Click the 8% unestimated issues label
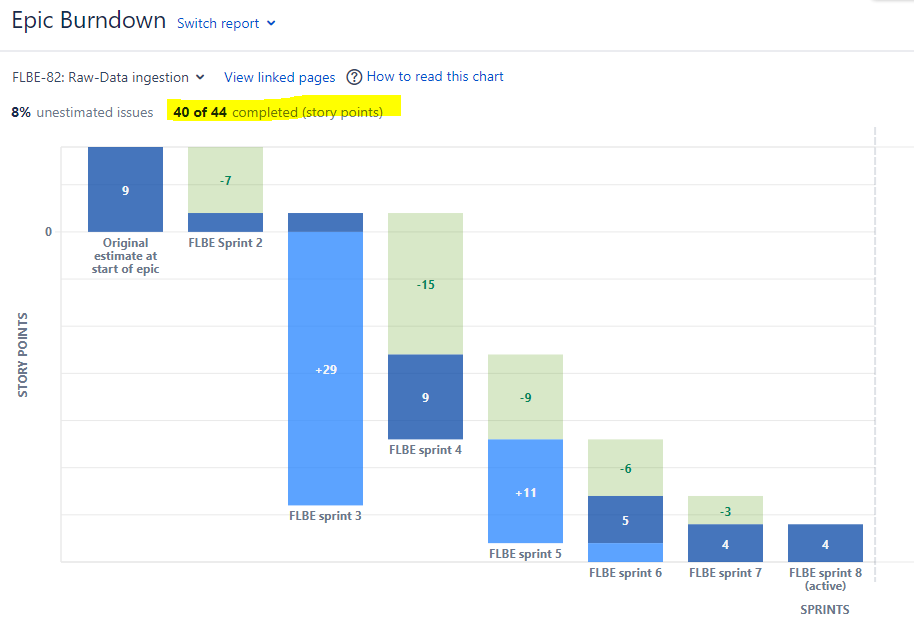Screen dimensions: 914x627 (x=82, y=112)
